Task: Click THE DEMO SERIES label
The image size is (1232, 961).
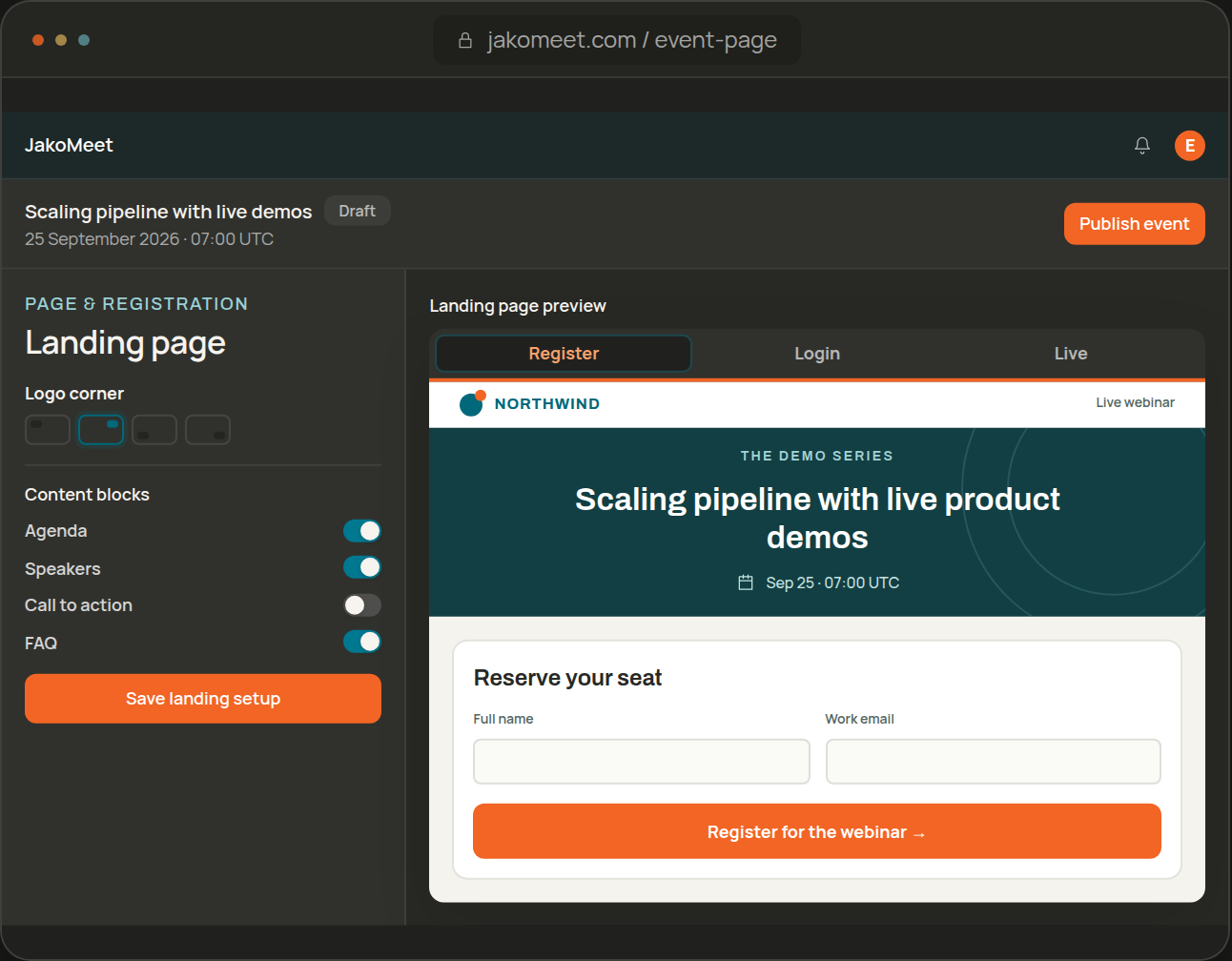Action: pos(817,456)
